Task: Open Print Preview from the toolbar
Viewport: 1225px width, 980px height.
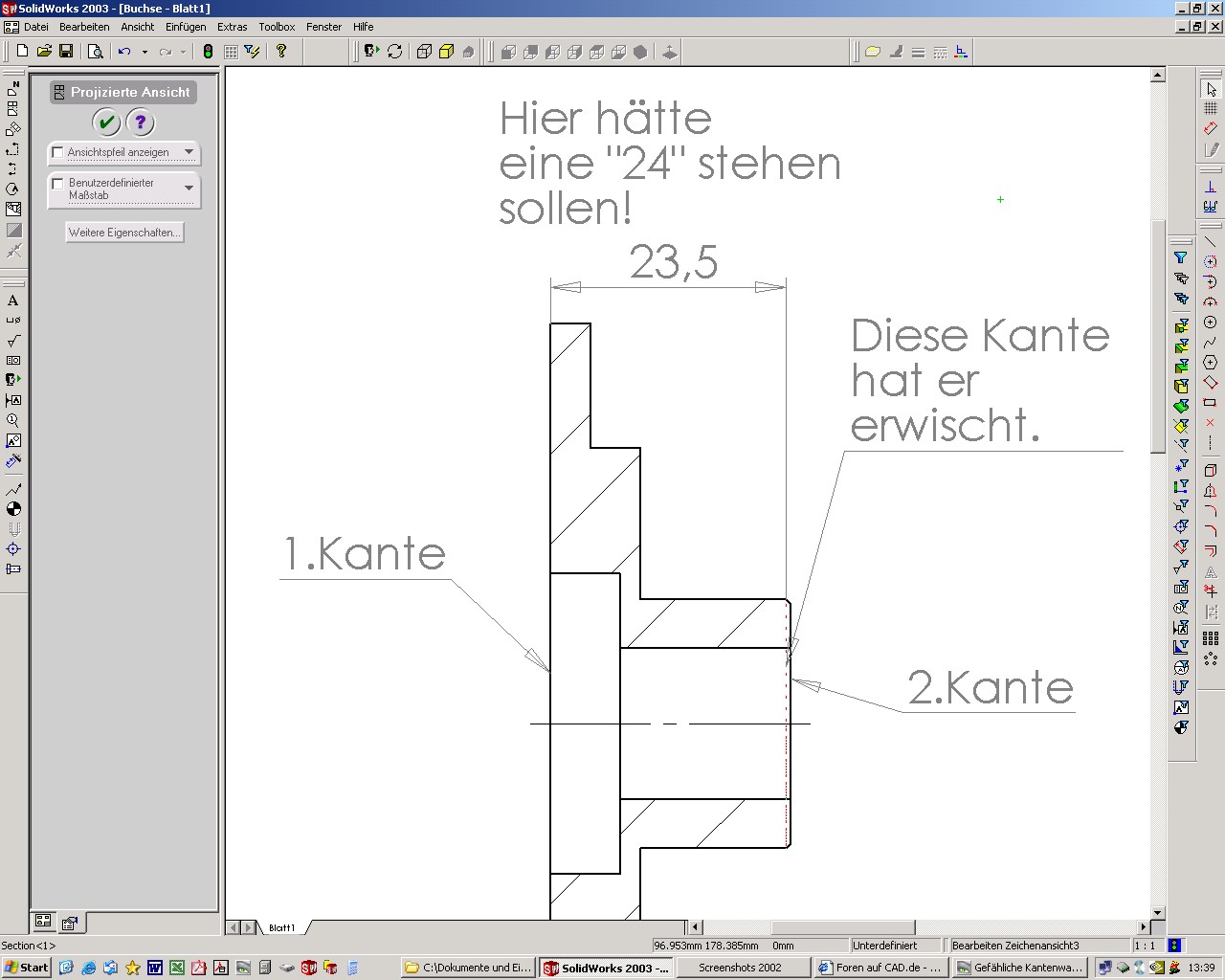Action: coord(96,52)
